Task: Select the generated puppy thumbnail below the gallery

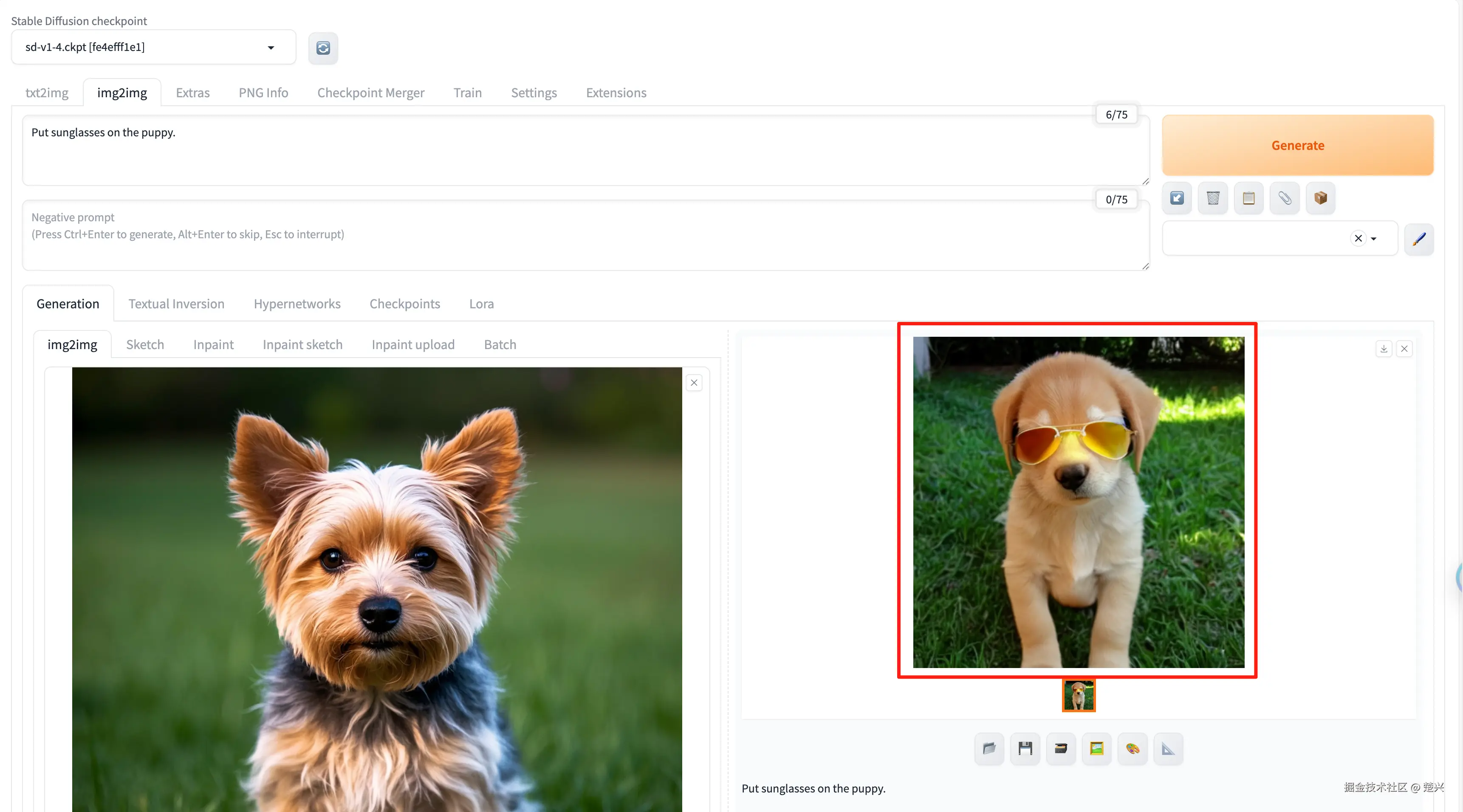Action: click(x=1079, y=695)
